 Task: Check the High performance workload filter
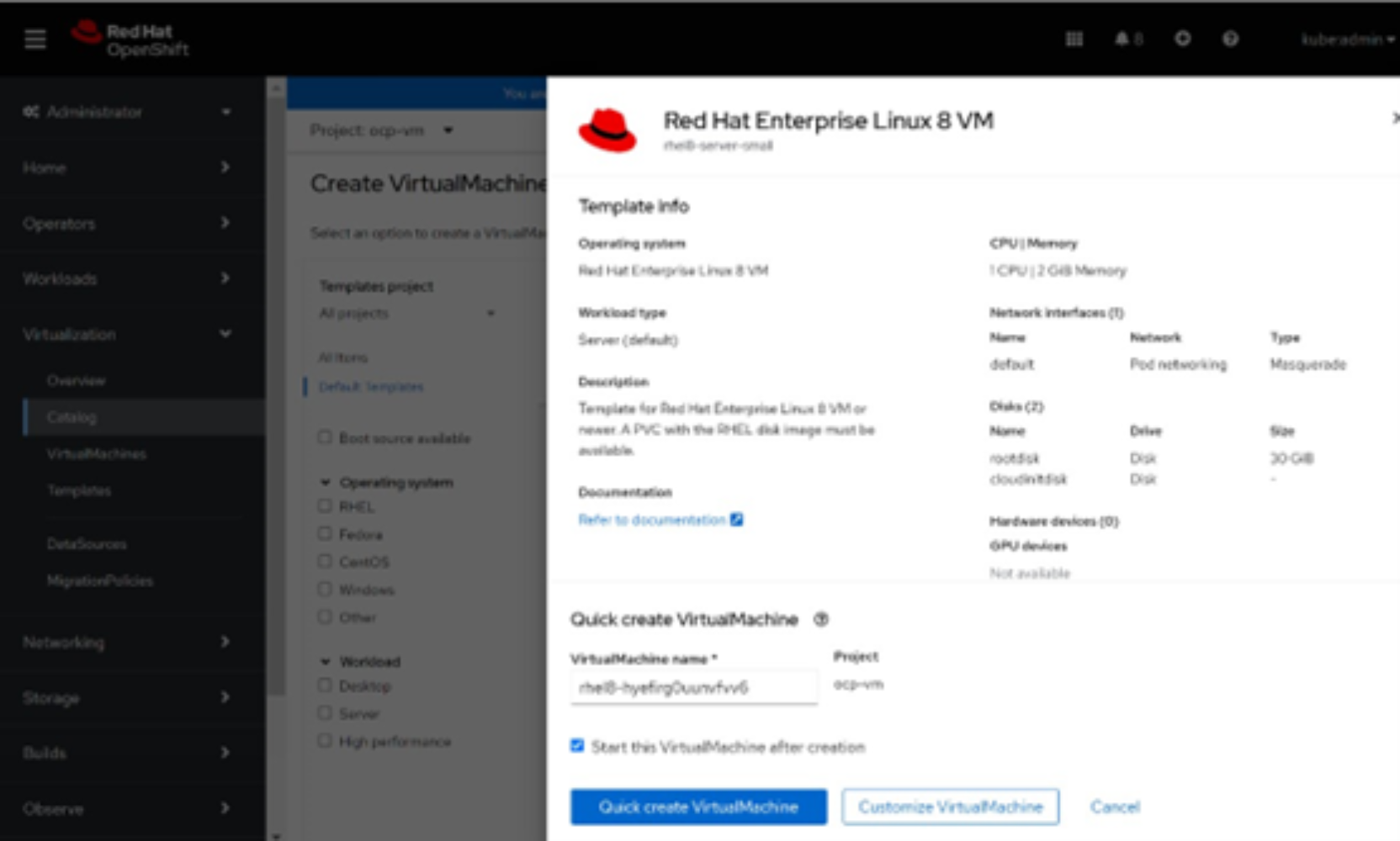325,741
